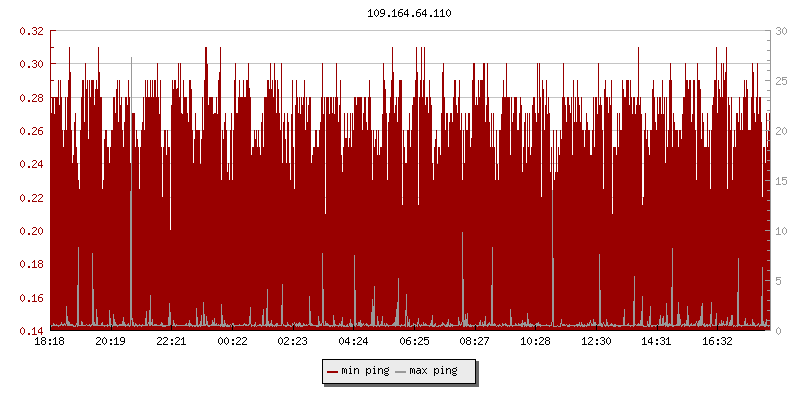Select the 15 right axis value

[781, 181]
